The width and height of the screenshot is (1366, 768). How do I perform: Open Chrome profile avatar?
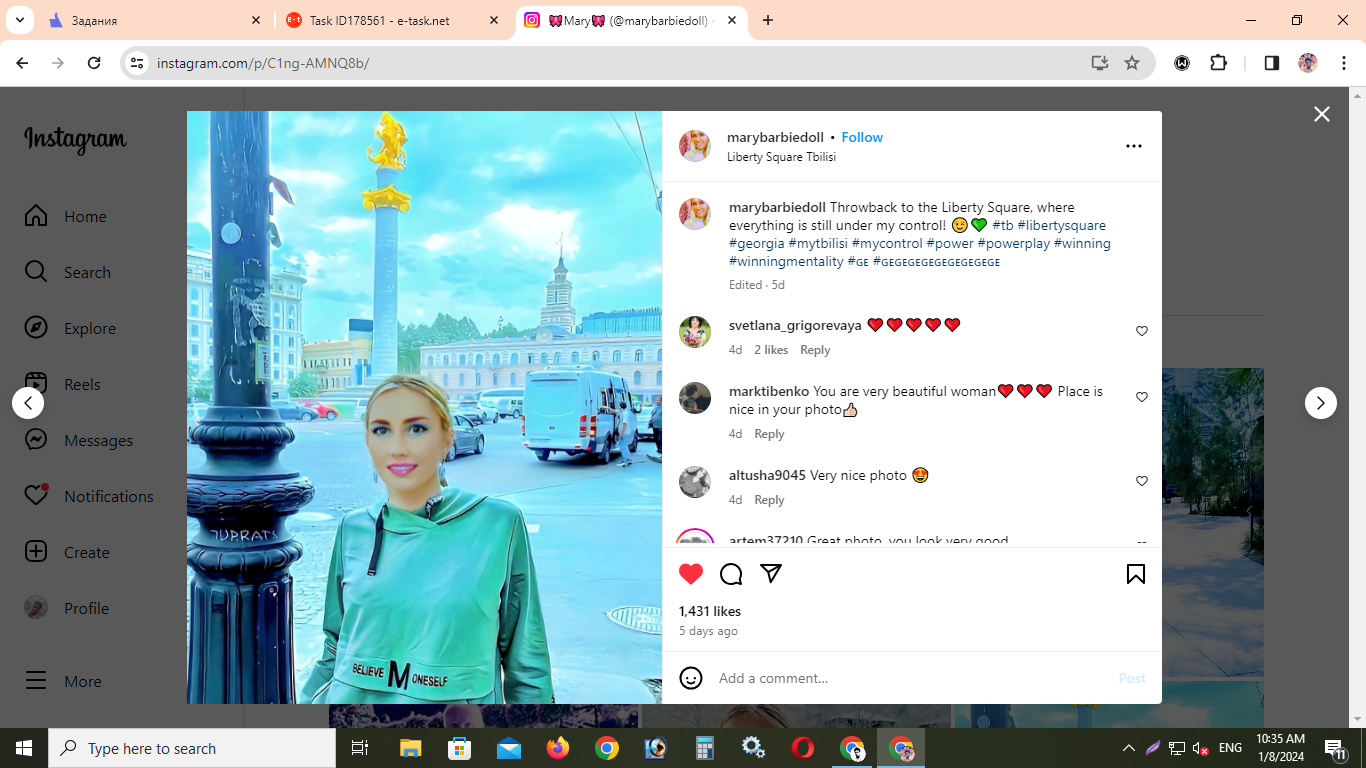pyautogui.click(x=1308, y=63)
